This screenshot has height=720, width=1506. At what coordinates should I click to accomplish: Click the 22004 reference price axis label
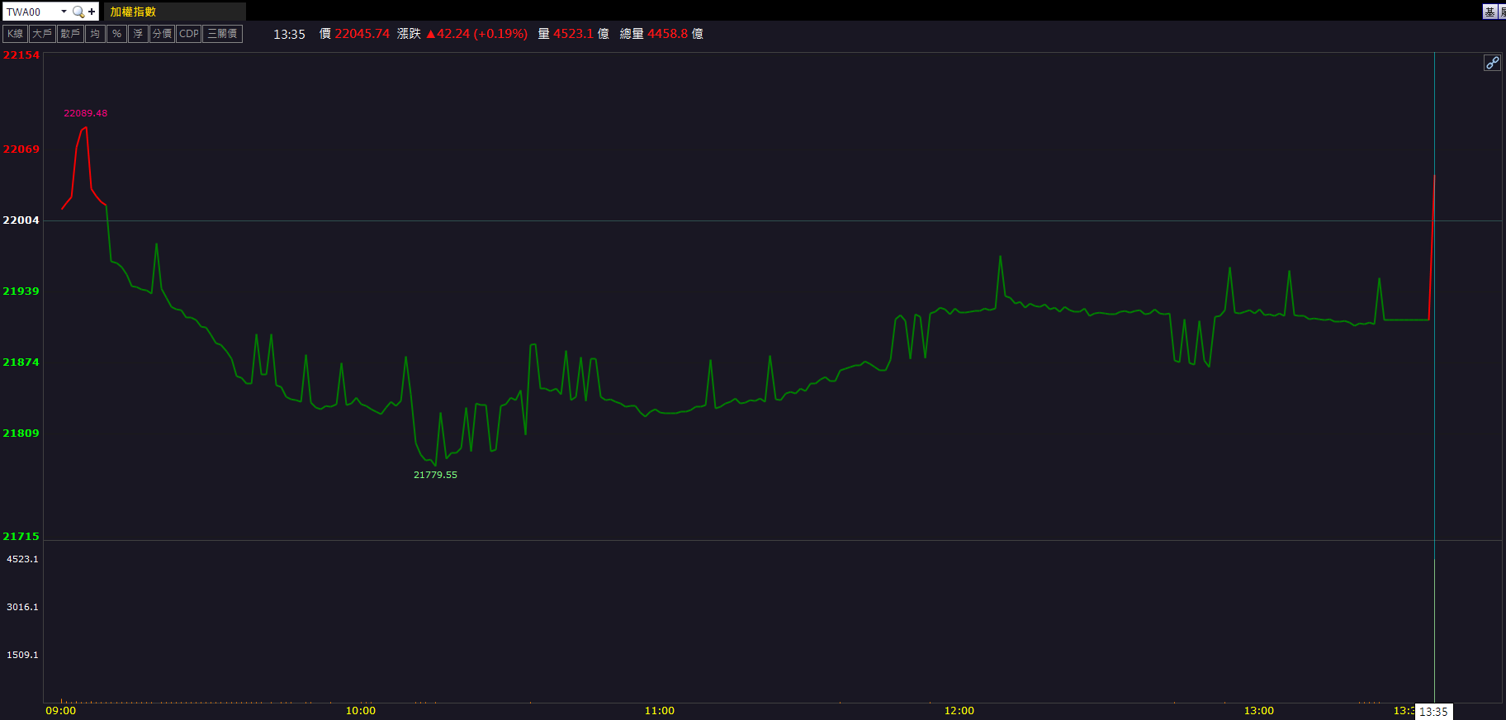(x=21, y=220)
